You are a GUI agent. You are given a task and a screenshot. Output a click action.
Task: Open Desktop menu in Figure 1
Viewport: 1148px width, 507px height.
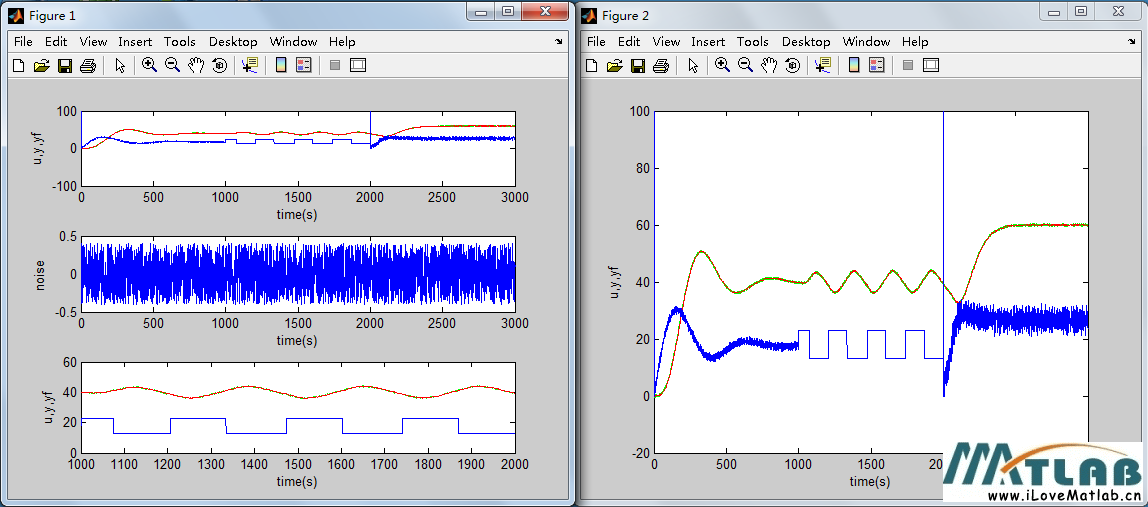[233, 42]
